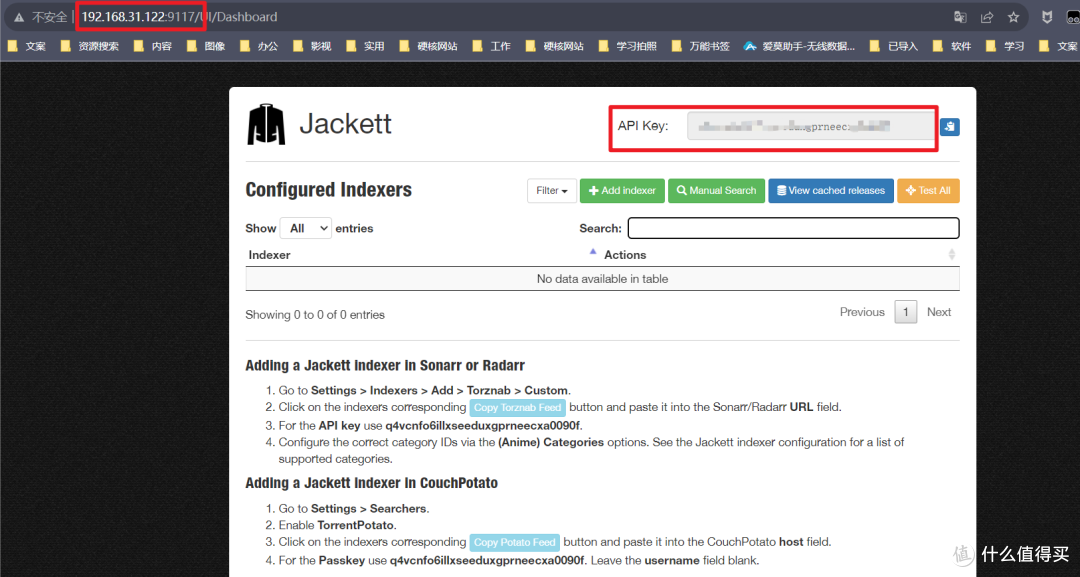Click the Copy Potato Feed label

click(x=515, y=543)
